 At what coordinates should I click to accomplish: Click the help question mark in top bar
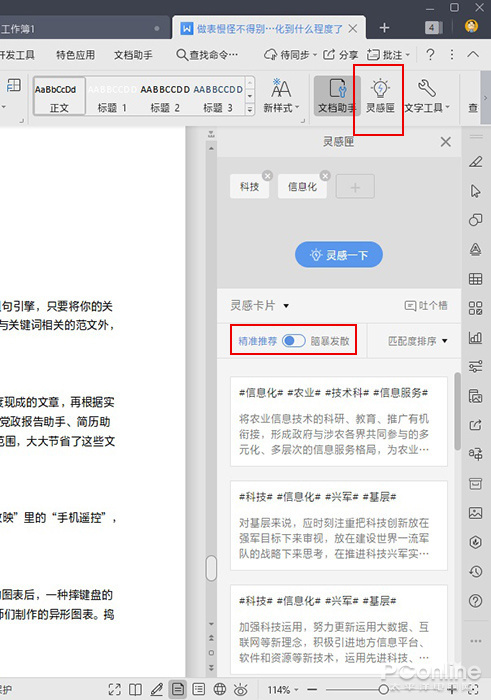[x=430, y=54]
